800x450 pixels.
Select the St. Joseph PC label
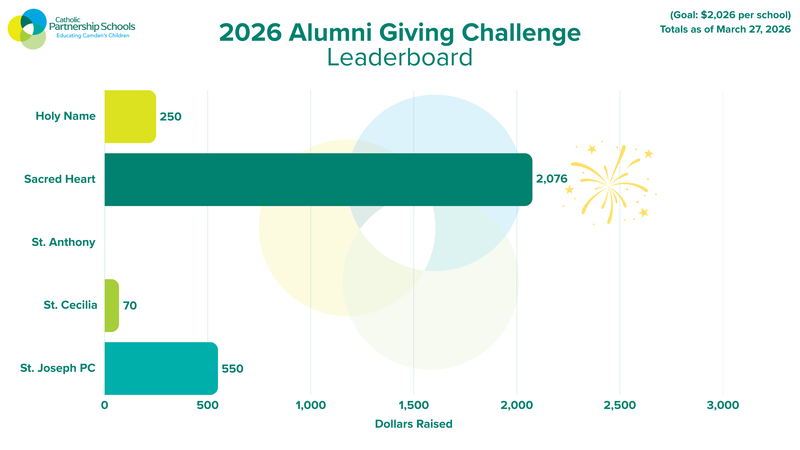[58, 368]
